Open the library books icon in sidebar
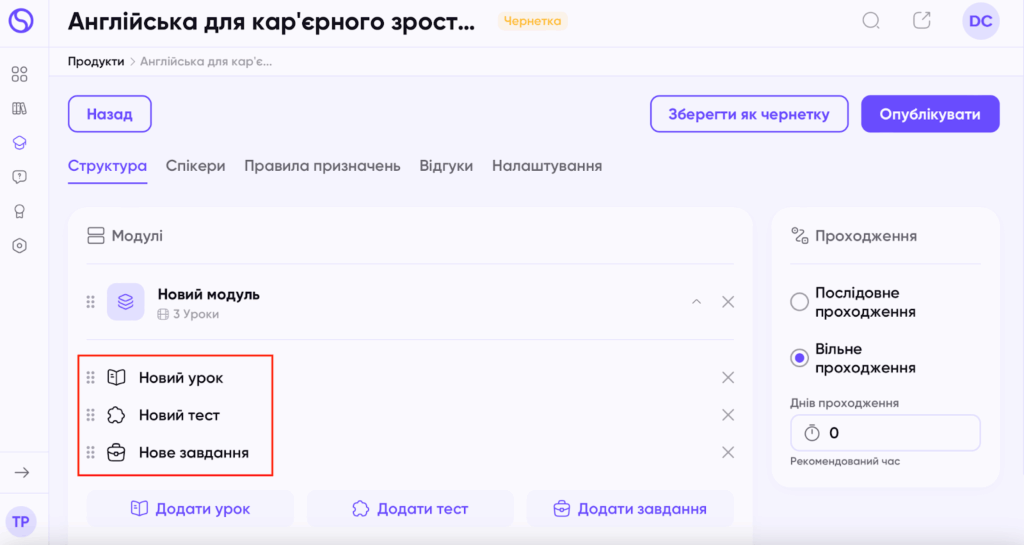 (20, 108)
